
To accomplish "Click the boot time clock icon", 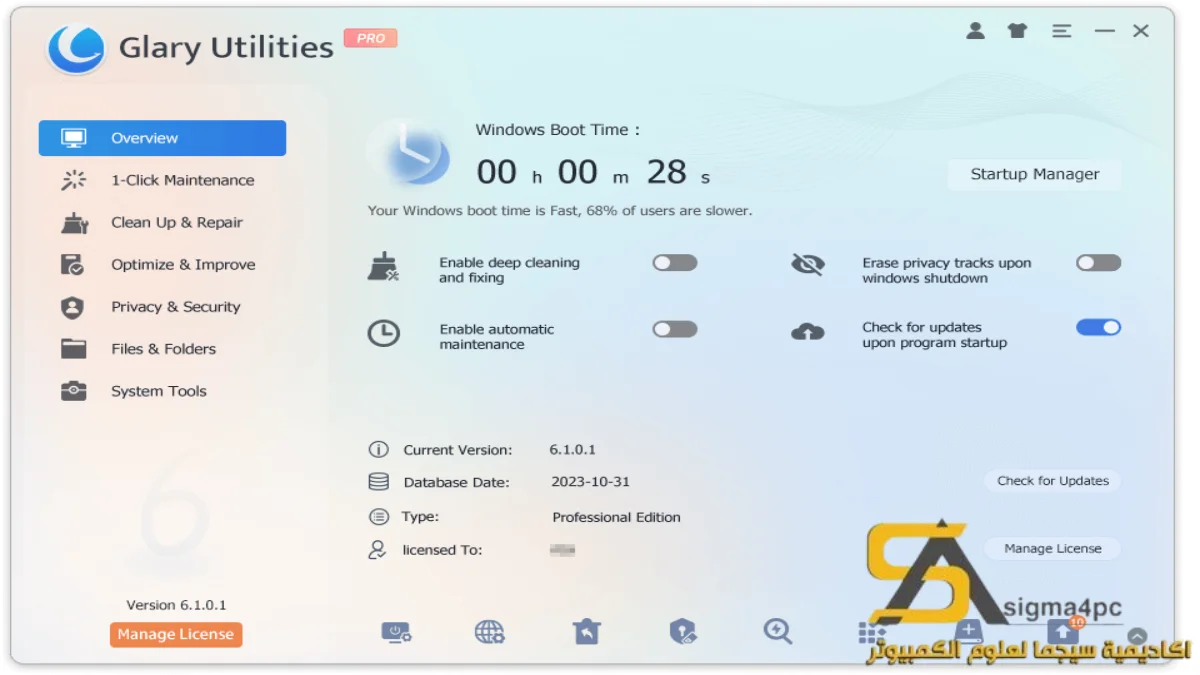I will pos(408,153).
